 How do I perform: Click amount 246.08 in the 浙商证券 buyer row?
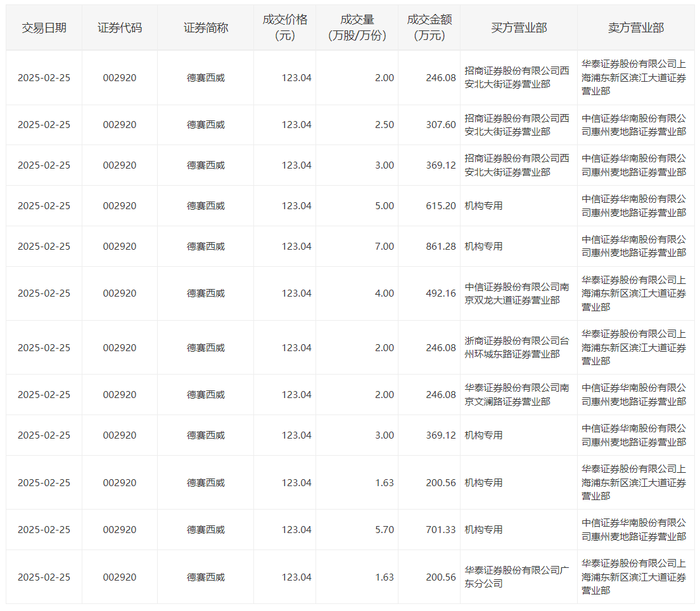441,348
